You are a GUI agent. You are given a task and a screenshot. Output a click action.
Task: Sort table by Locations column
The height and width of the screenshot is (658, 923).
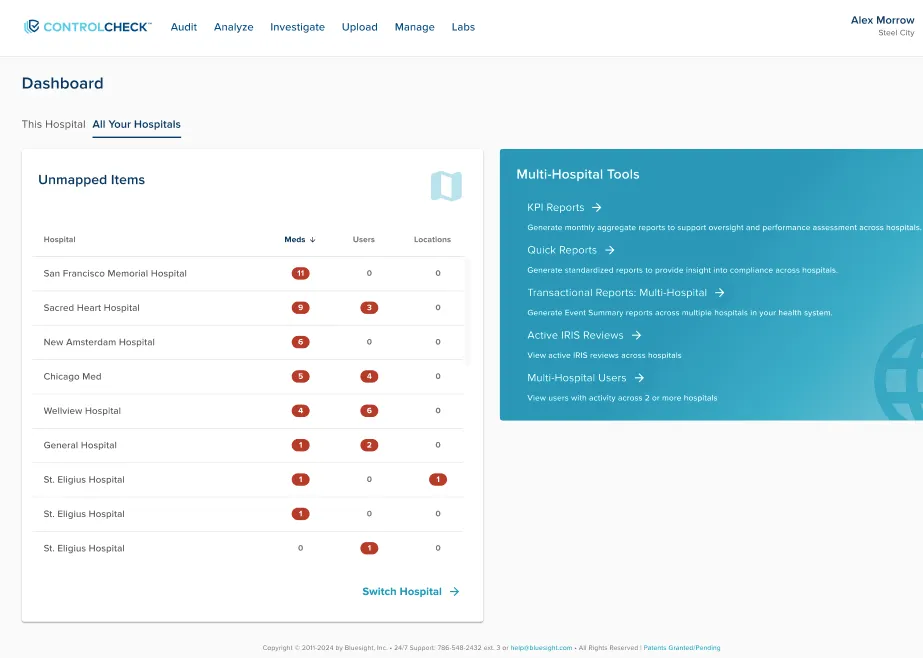coord(432,240)
